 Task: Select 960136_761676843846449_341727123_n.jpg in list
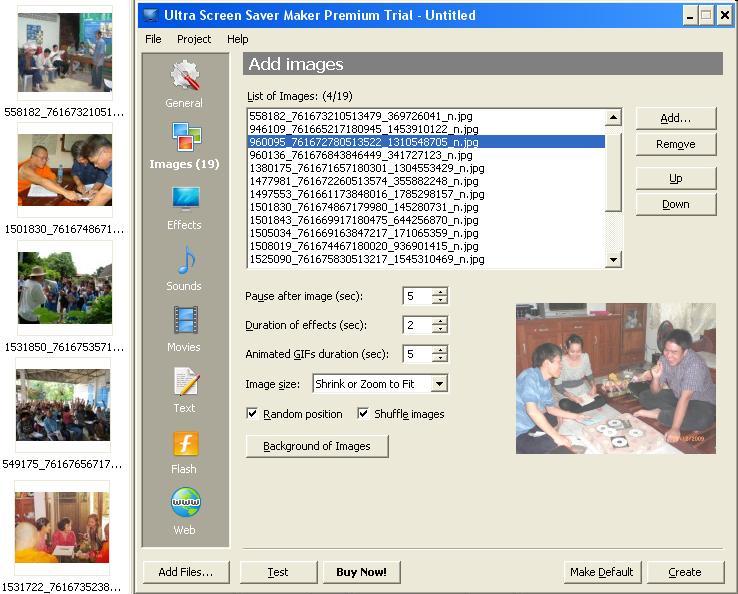coord(426,155)
